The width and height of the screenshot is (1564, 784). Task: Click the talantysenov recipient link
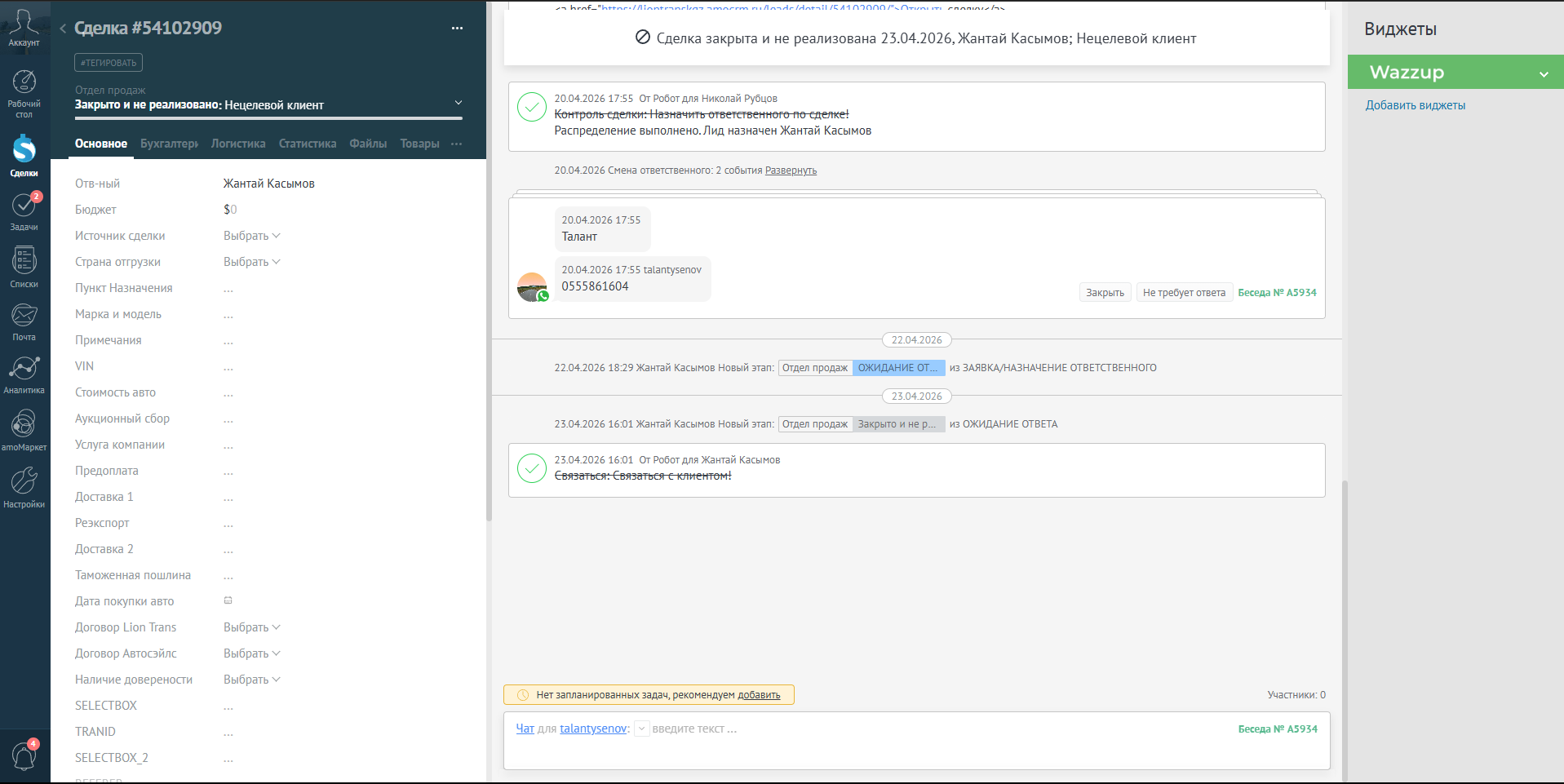(593, 729)
